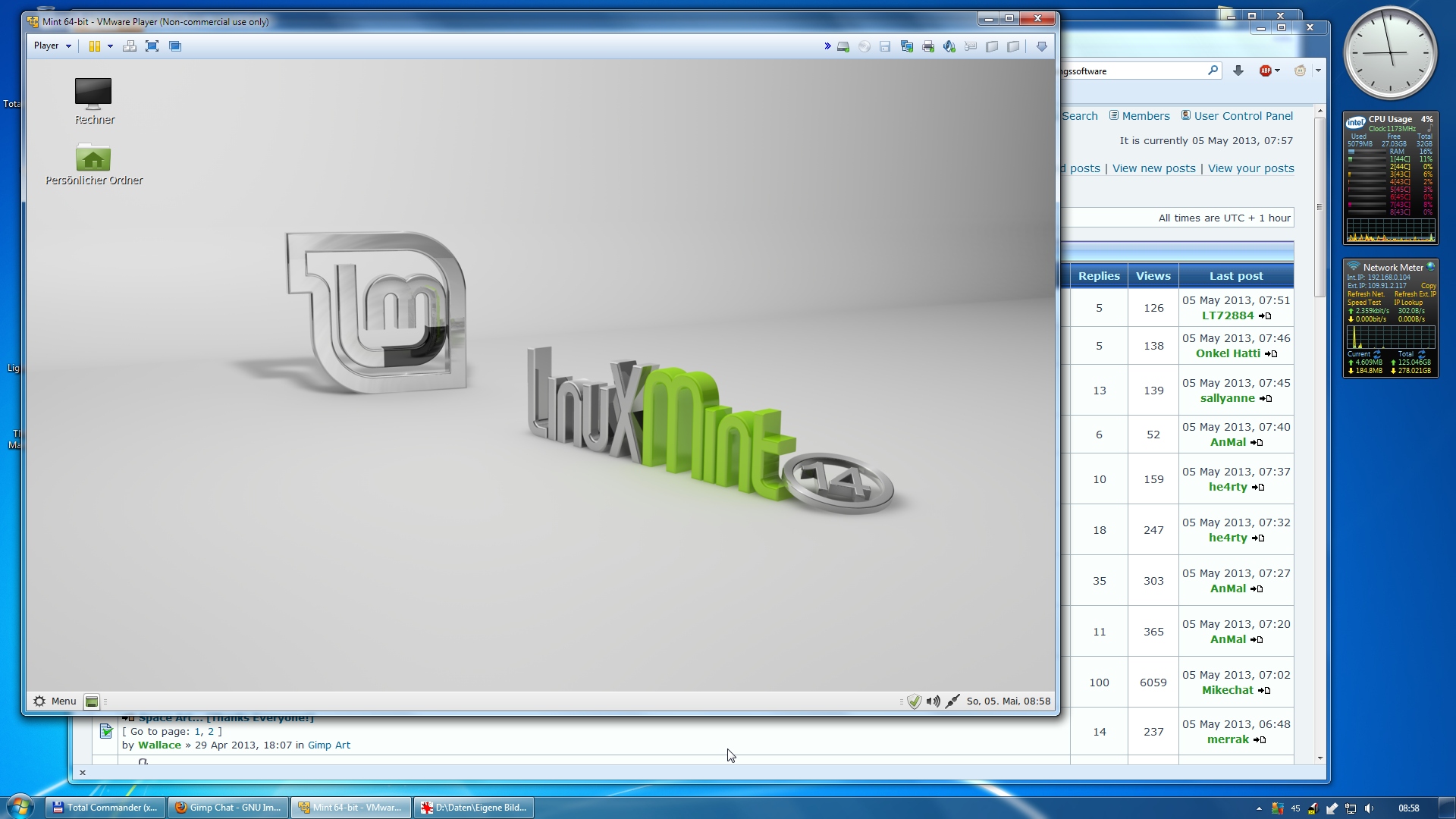Image resolution: width=1456 pixels, height=819 pixels.
Task: Expand the VMware device toolbar chevron
Action: 827,46
